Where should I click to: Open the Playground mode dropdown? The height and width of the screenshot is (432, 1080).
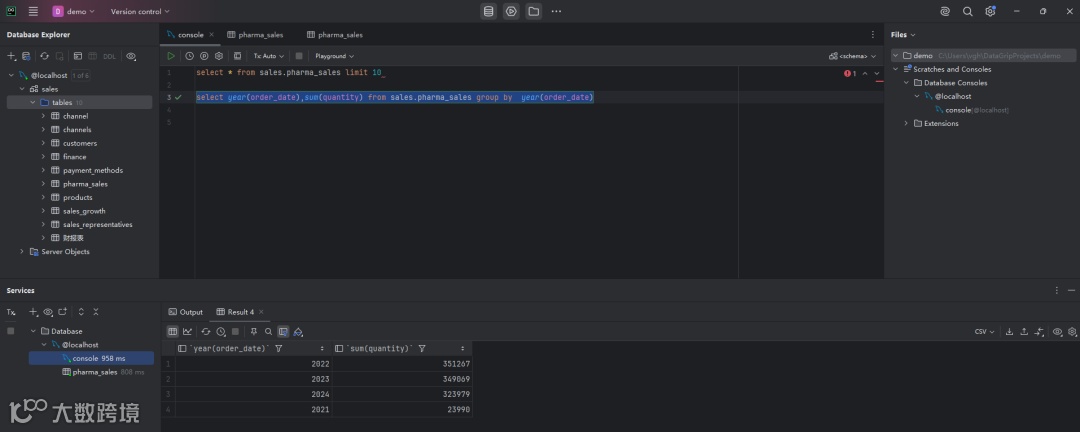pos(334,56)
